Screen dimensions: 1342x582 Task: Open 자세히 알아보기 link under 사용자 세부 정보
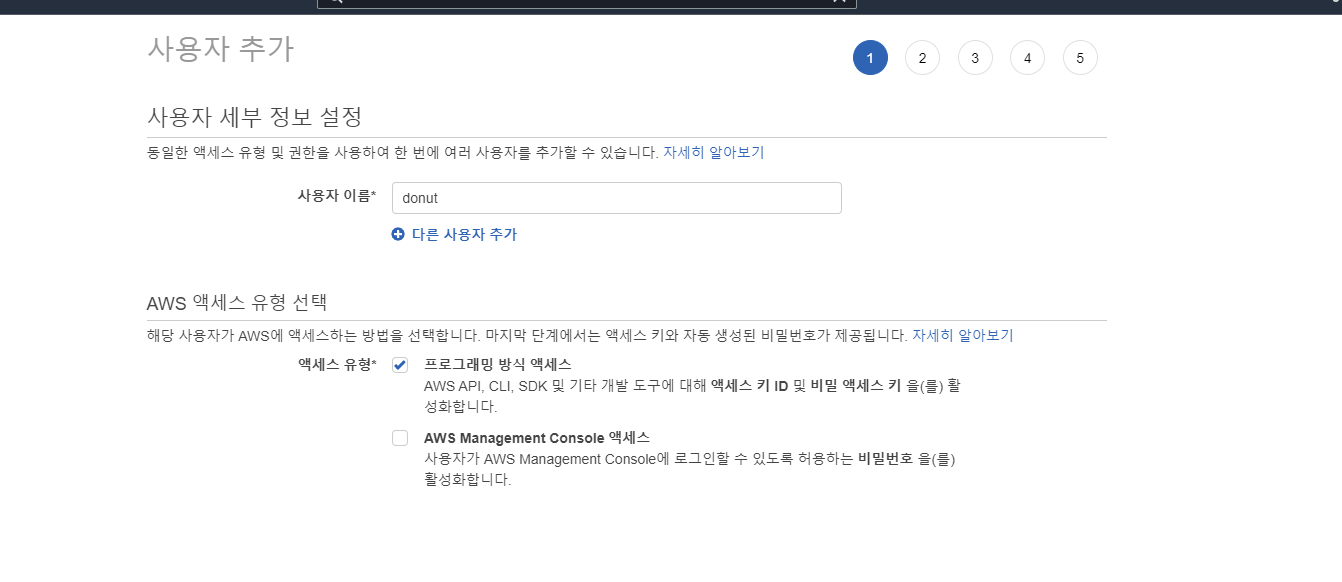coord(714,152)
